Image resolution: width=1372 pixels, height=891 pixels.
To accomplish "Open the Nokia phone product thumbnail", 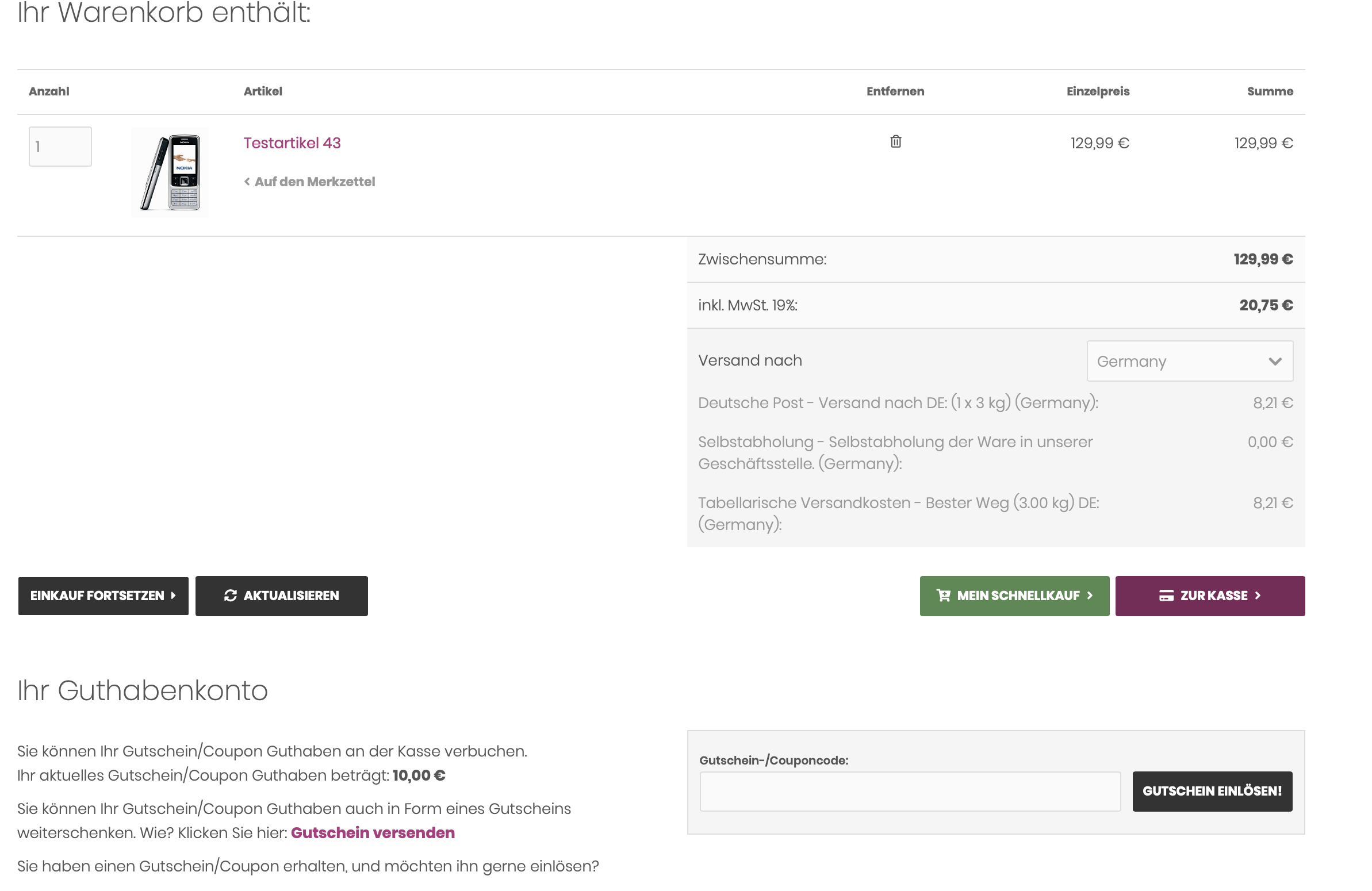I will 170,172.
